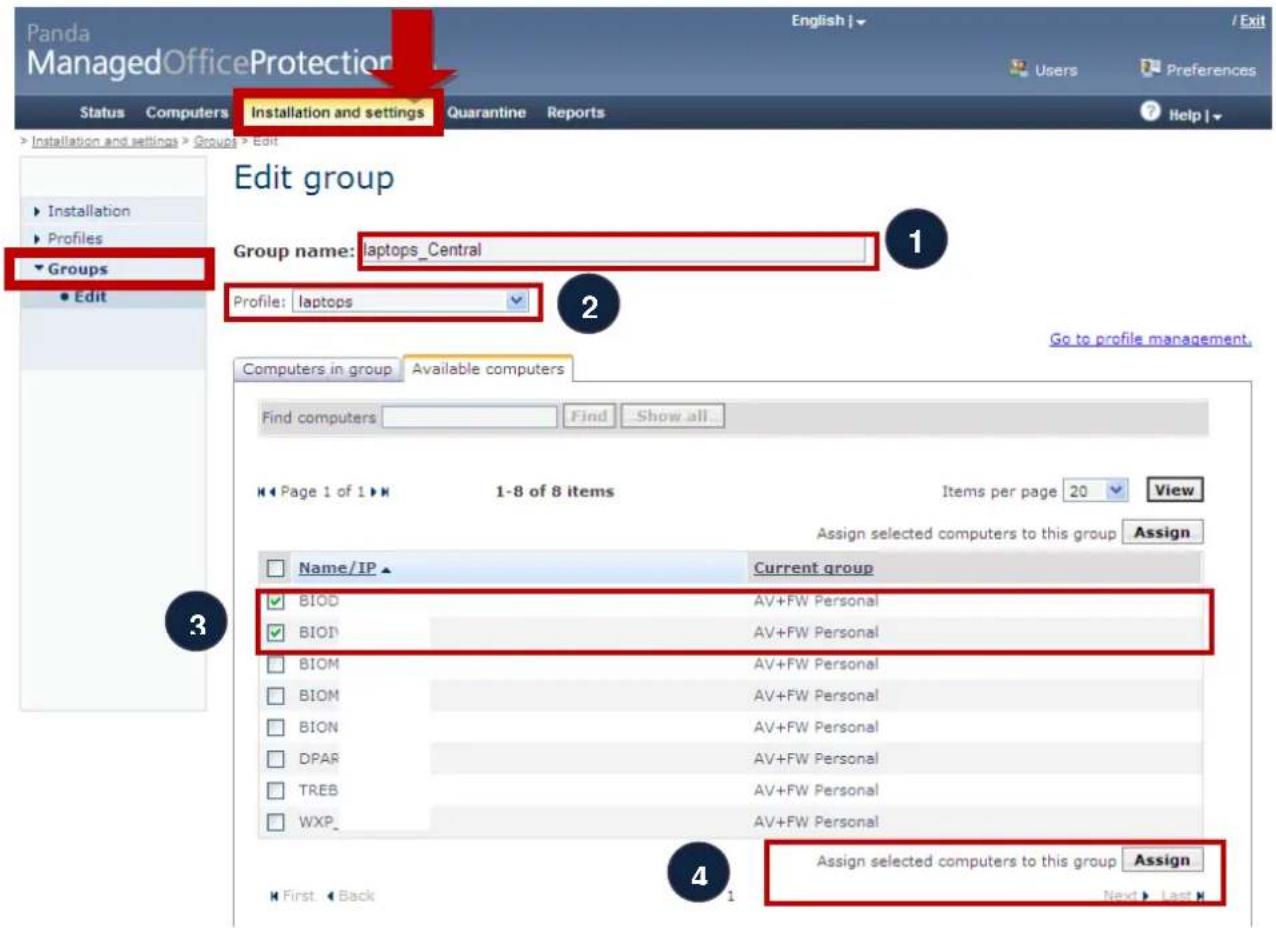Screen dimensions: 1276x928
Task: Click the '1-8 of 8 items' text
Action: (555, 492)
